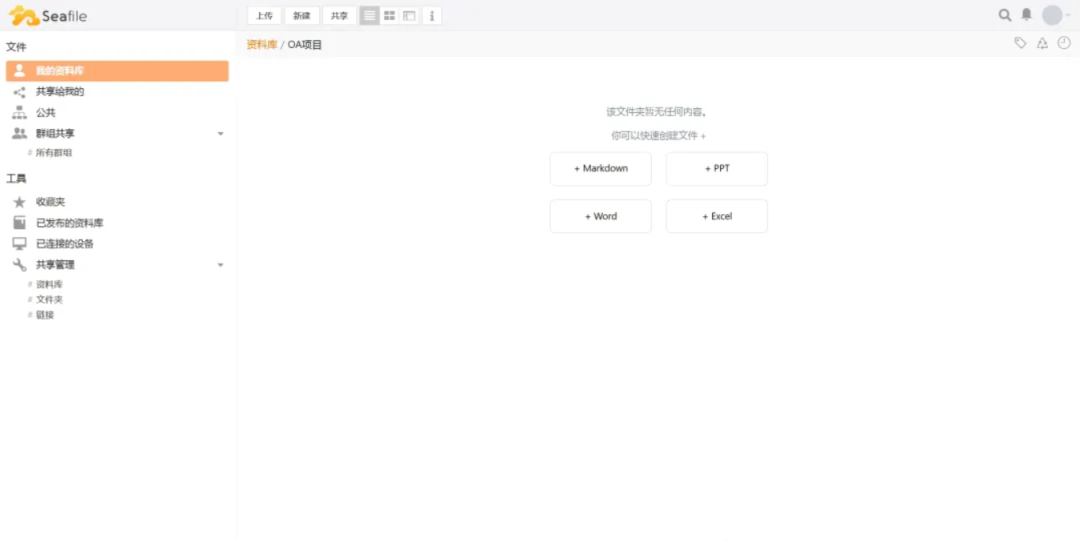The height and width of the screenshot is (540, 1080).
Task: Go to 资料库 breadcrumb link
Action: click(261, 45)
